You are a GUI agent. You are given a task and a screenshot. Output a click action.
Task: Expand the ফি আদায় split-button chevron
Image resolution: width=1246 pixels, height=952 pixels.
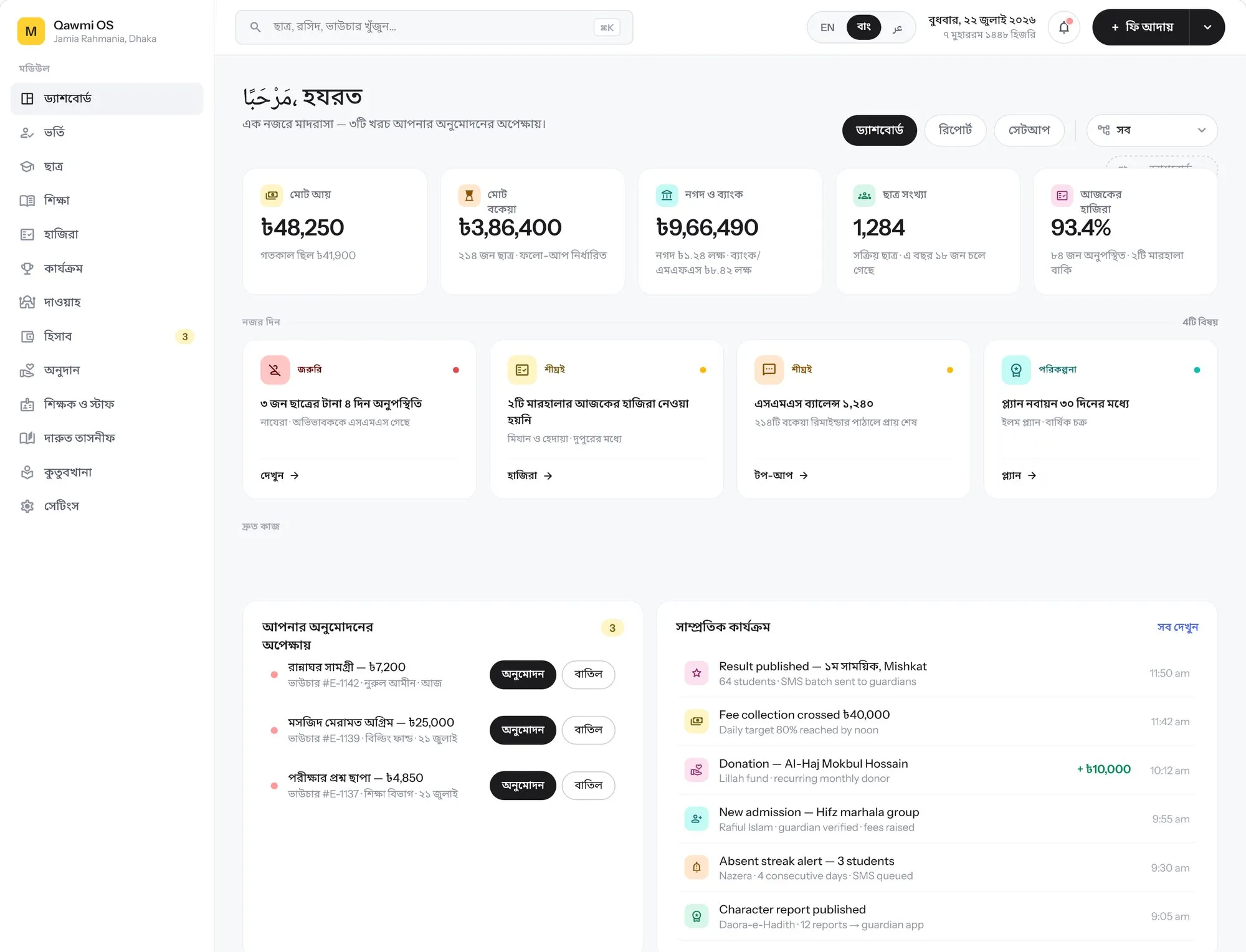(1207, 27)
